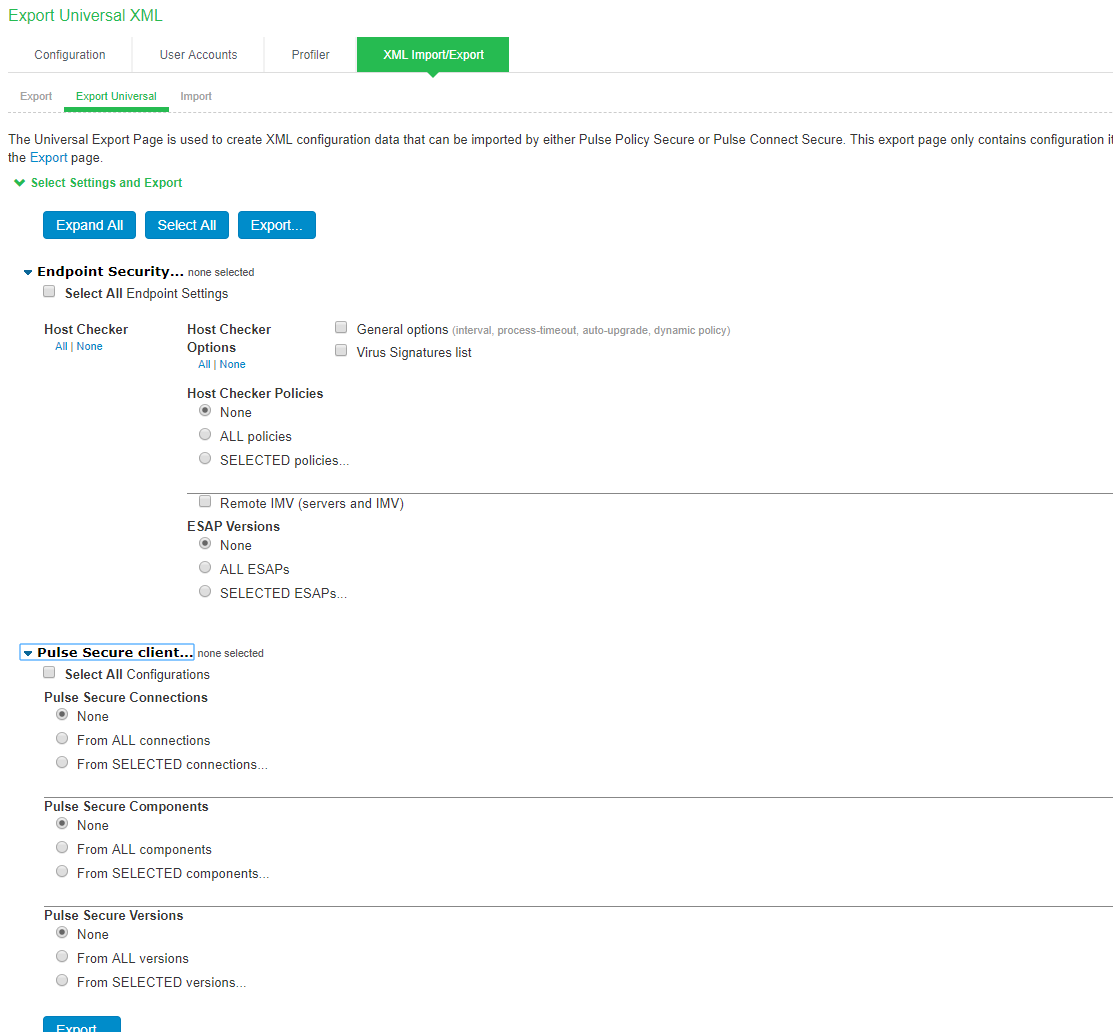The height and width of the screenshot is (1032, 1113).
Task: Select the XML Import/Export tab
Action: (433, 55)
